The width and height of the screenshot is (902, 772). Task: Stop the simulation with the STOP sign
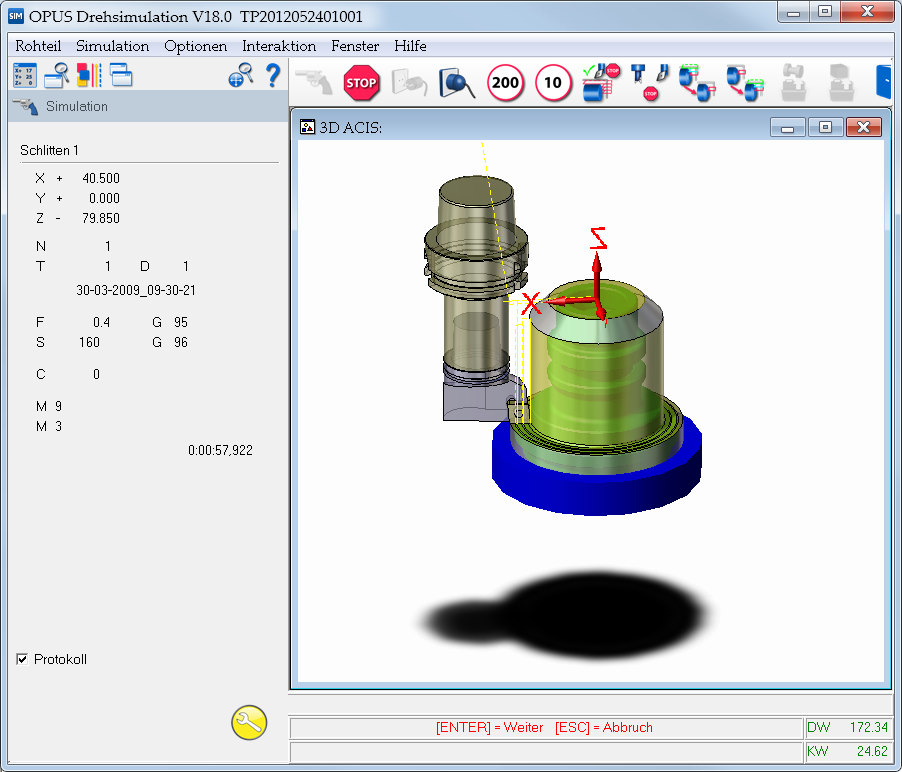tap(361, 83)
